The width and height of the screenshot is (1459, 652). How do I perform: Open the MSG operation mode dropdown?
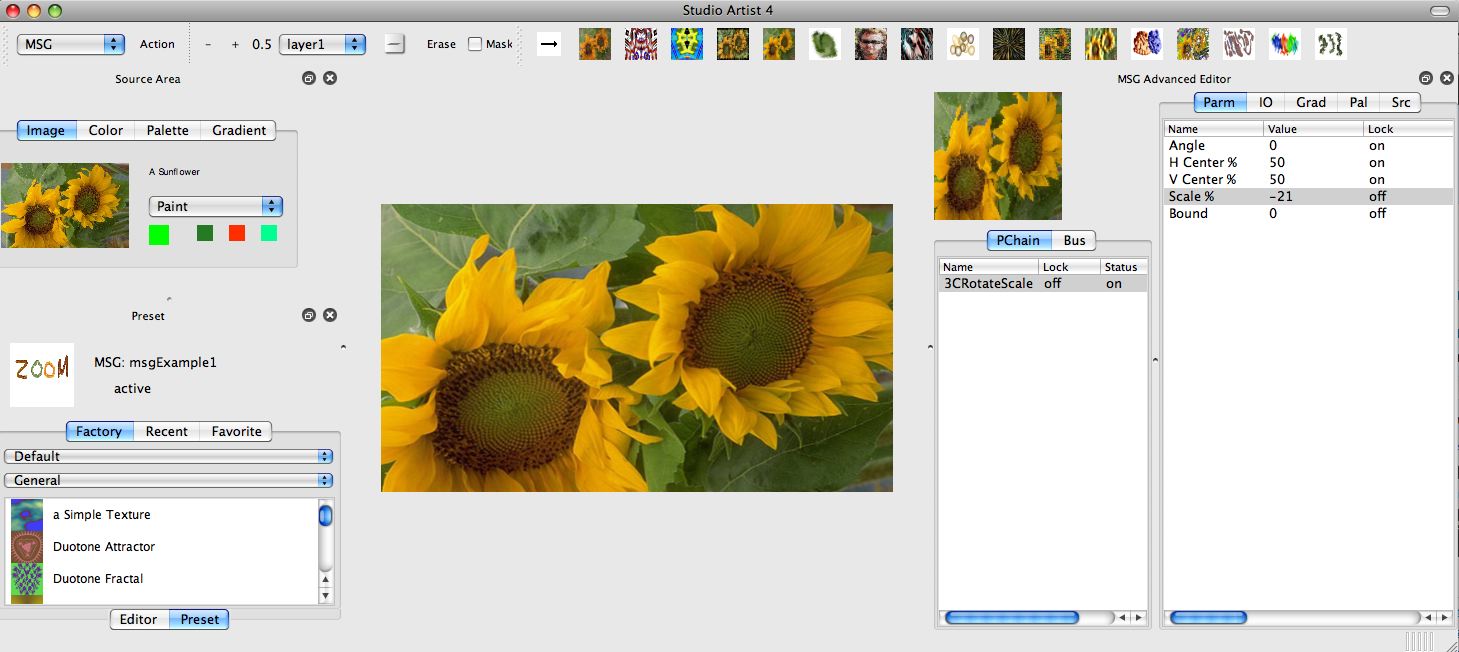pos(70,44)
